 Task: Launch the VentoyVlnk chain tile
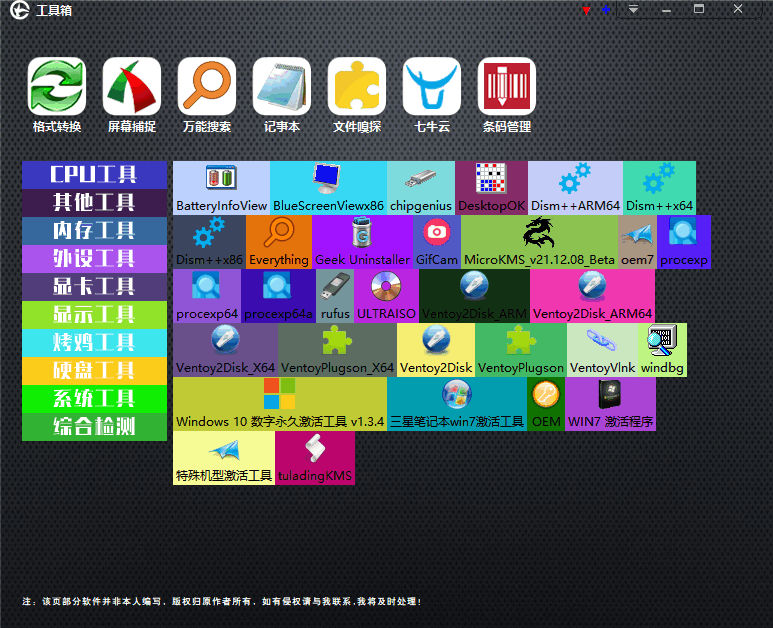tap(602, 350)
